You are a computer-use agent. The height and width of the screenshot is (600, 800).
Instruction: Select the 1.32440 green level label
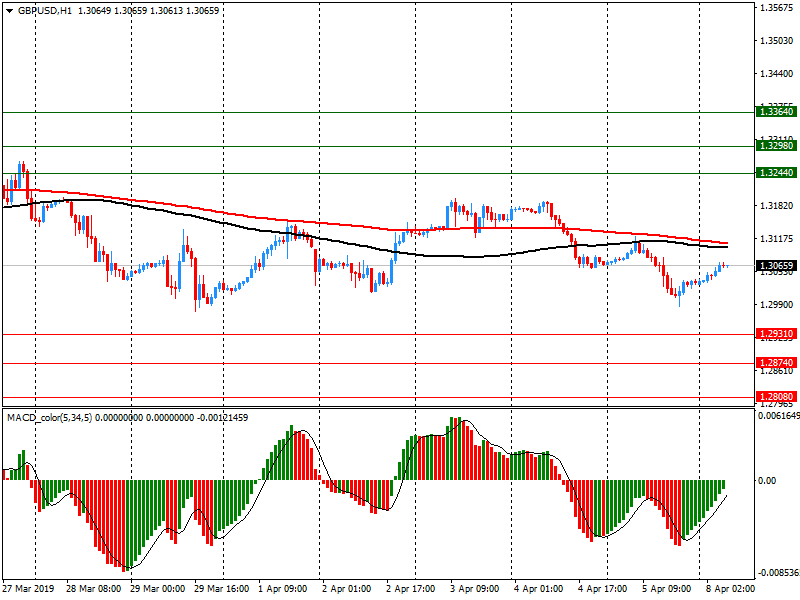(x=776, y=173)
